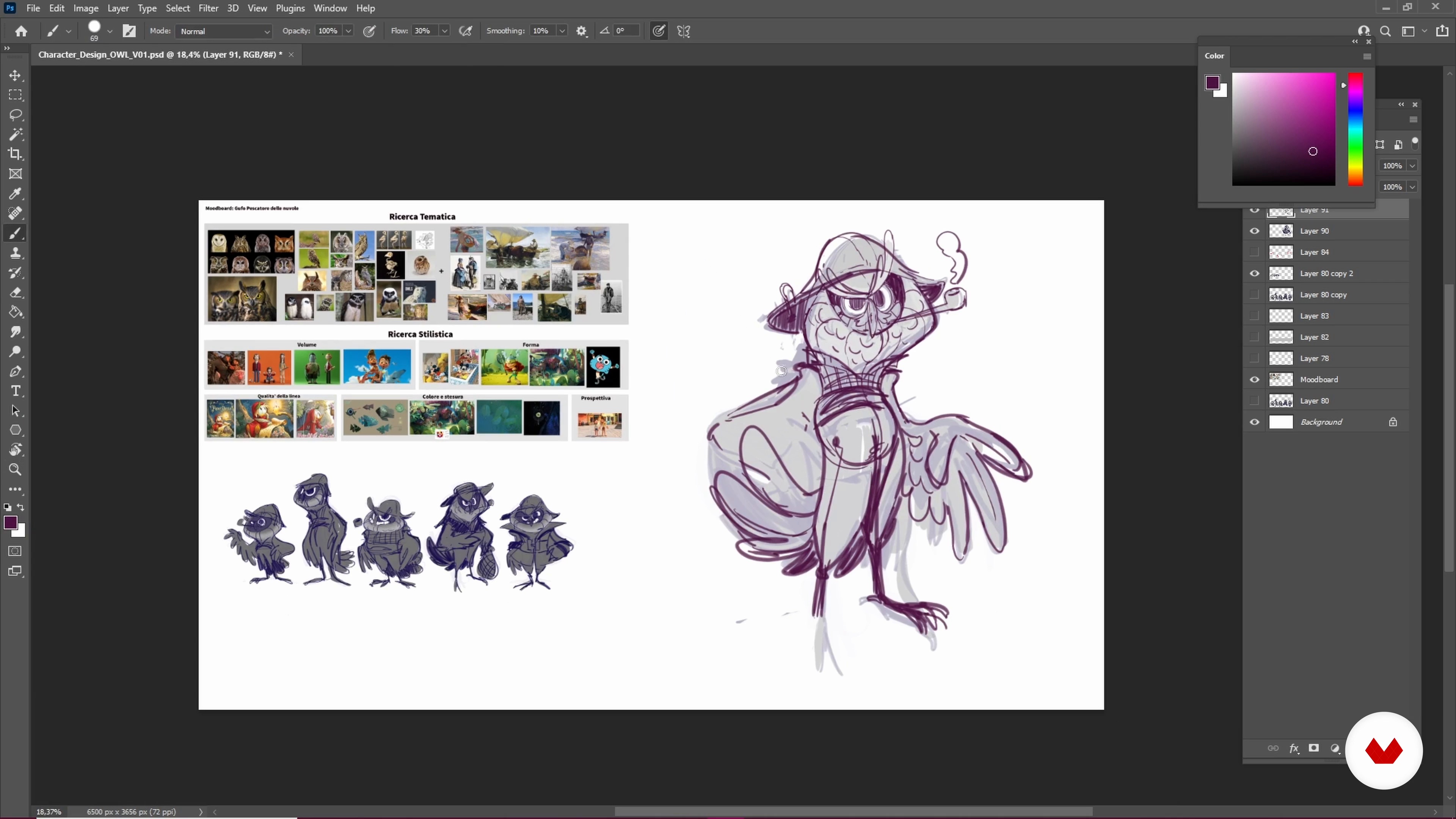Viewport: 1456px width, 819px height.
Task: Select the History Brush tool
Action: [15, 273]
